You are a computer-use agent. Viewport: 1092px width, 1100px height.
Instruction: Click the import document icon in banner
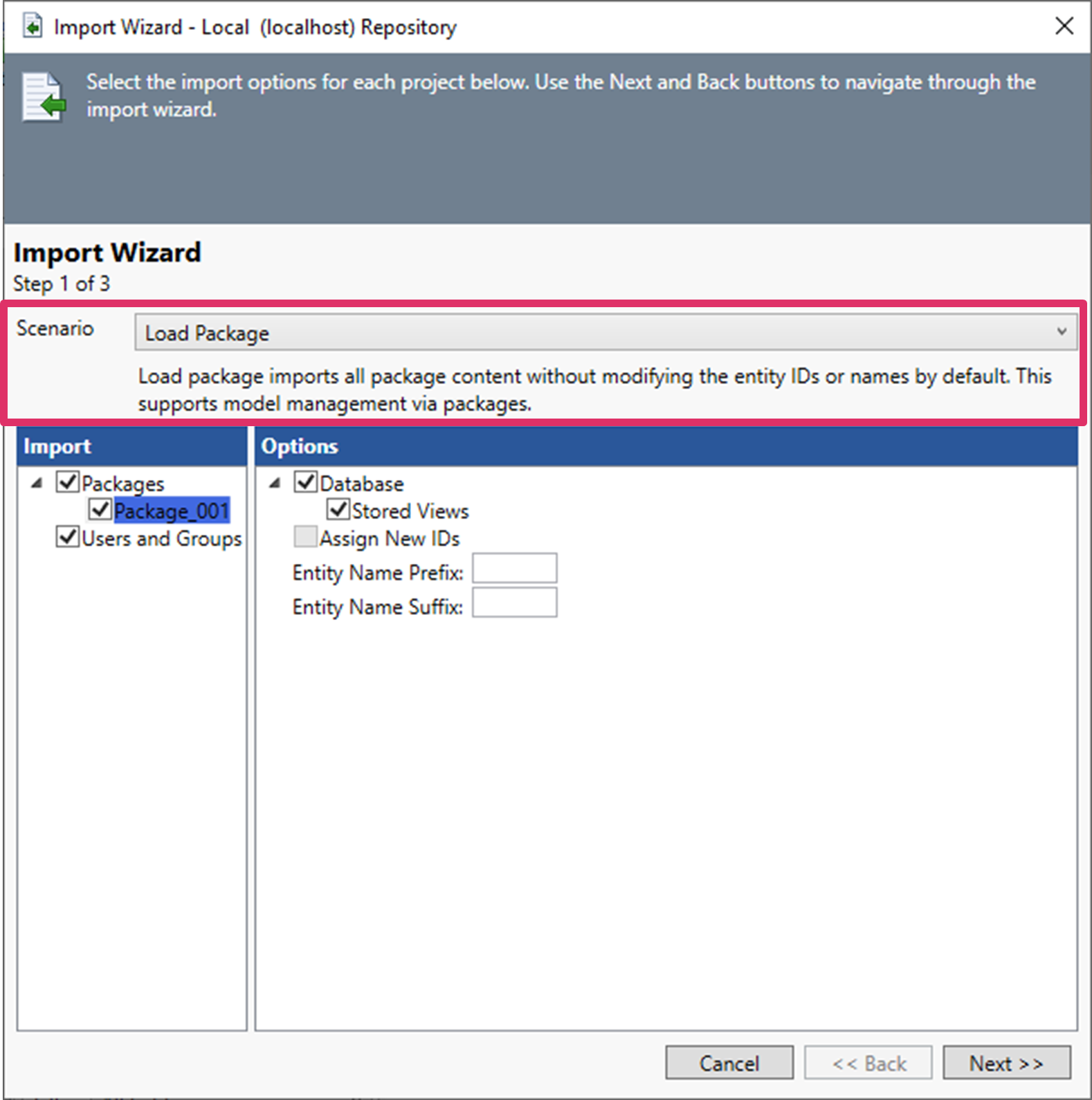(44, 98)
